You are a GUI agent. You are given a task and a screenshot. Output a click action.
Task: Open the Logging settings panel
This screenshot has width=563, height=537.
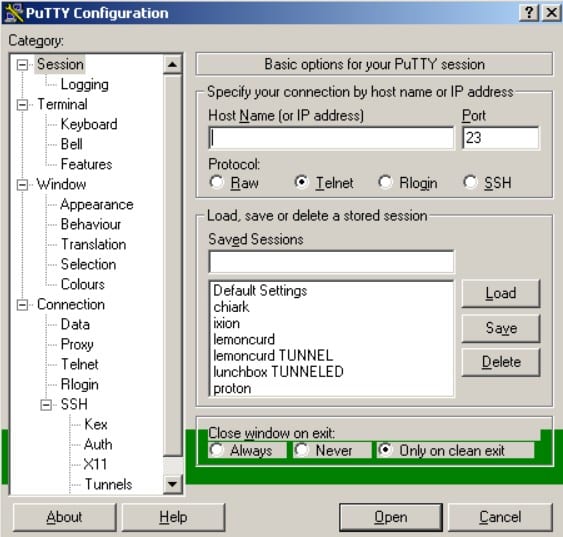click(84, 84)
